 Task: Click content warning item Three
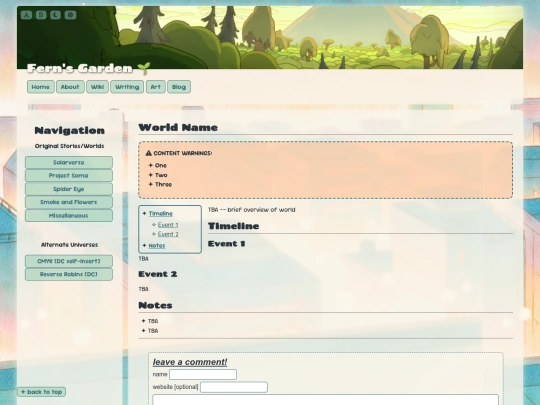163,184
